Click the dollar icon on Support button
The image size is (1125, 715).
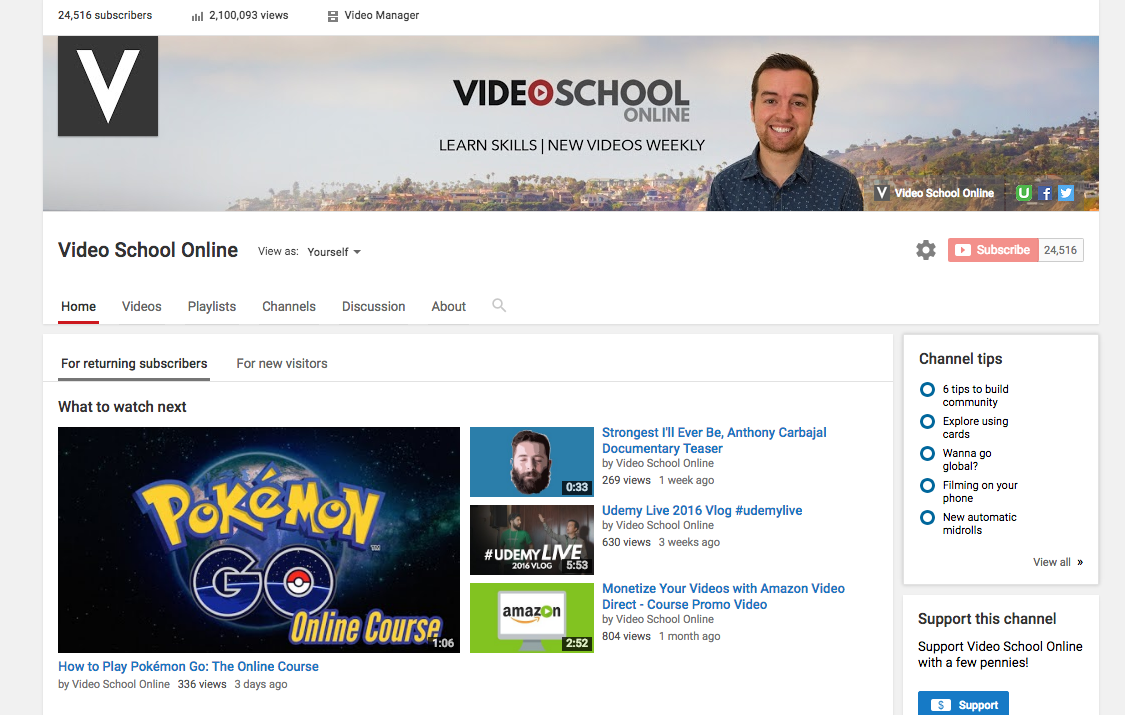pos(941,705)
